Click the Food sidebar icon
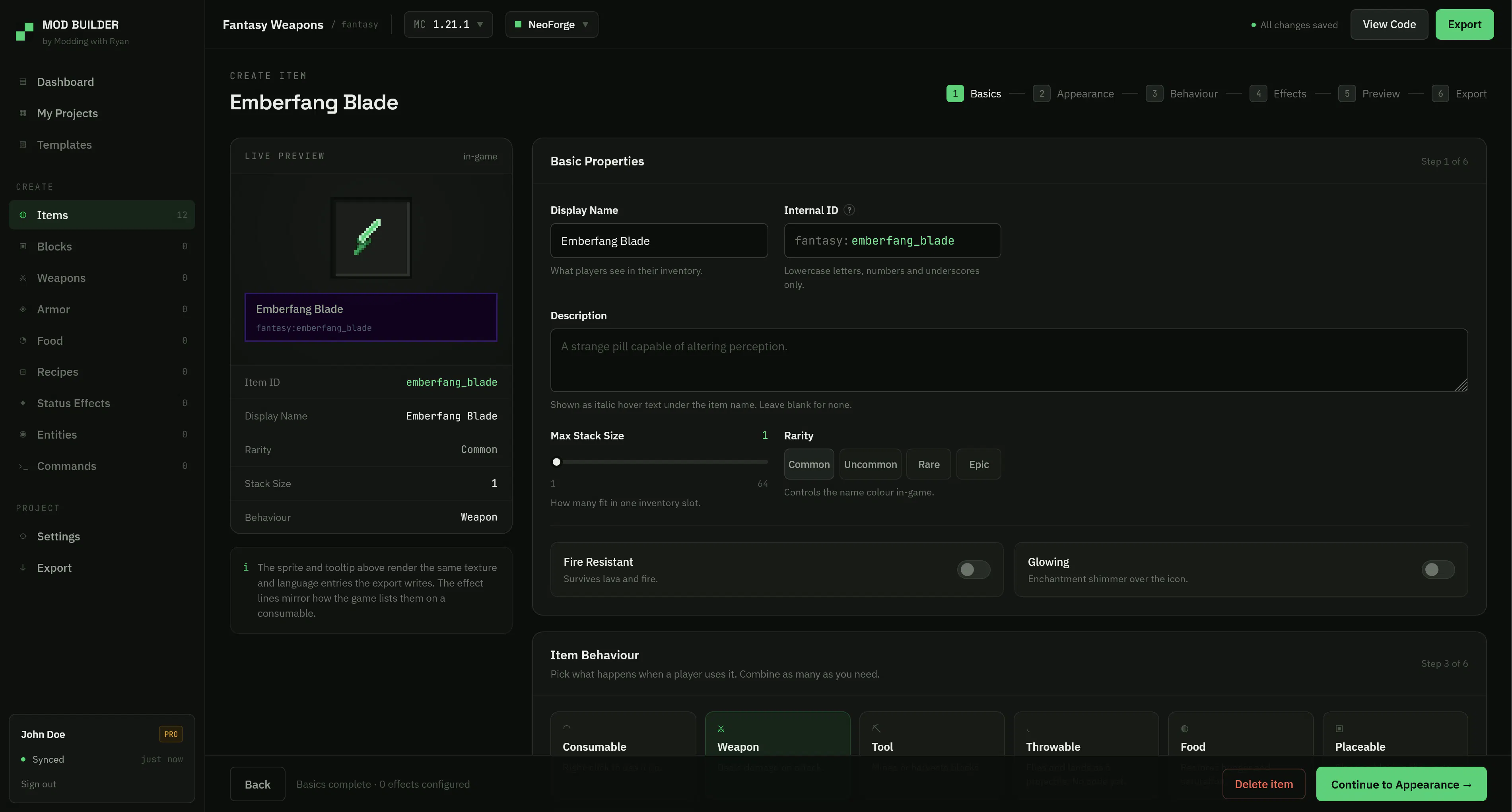The width and height of the screenshot is (1512, 812). pos(23,340)
